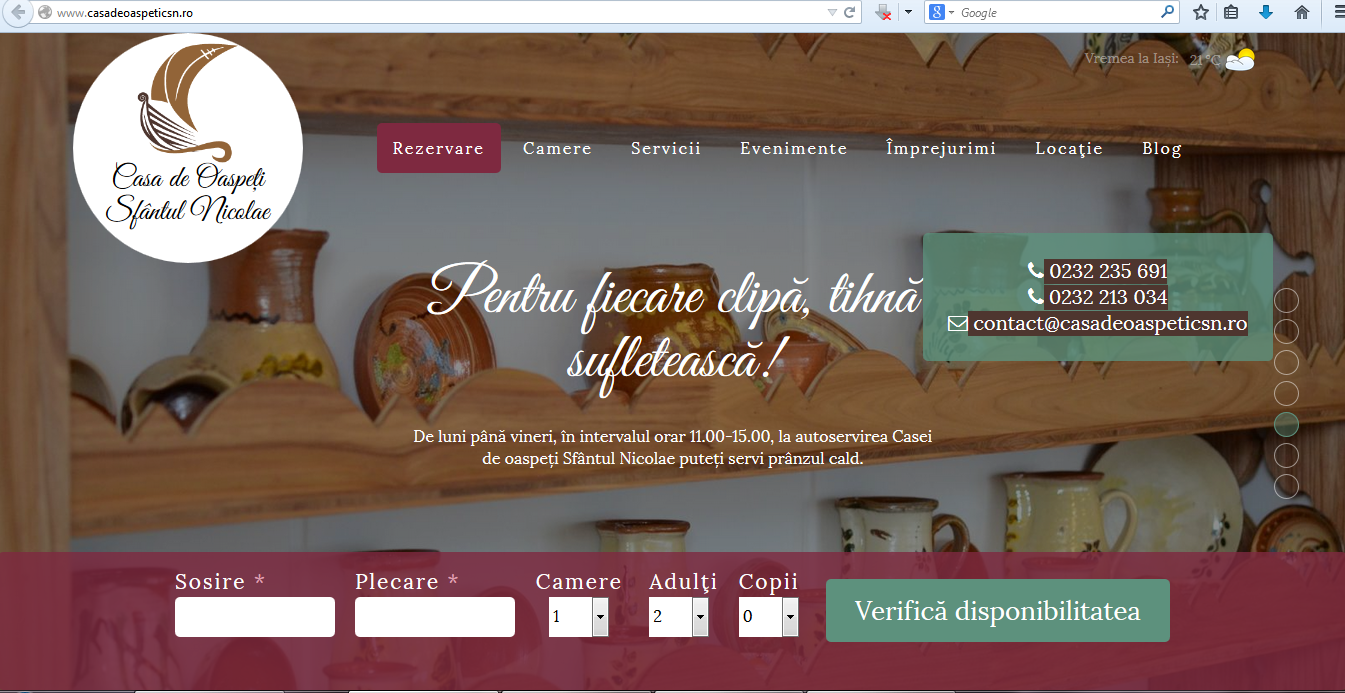Click Verifică disponibilitatea button
This screenshot has height=693, width=1345.
997,610
